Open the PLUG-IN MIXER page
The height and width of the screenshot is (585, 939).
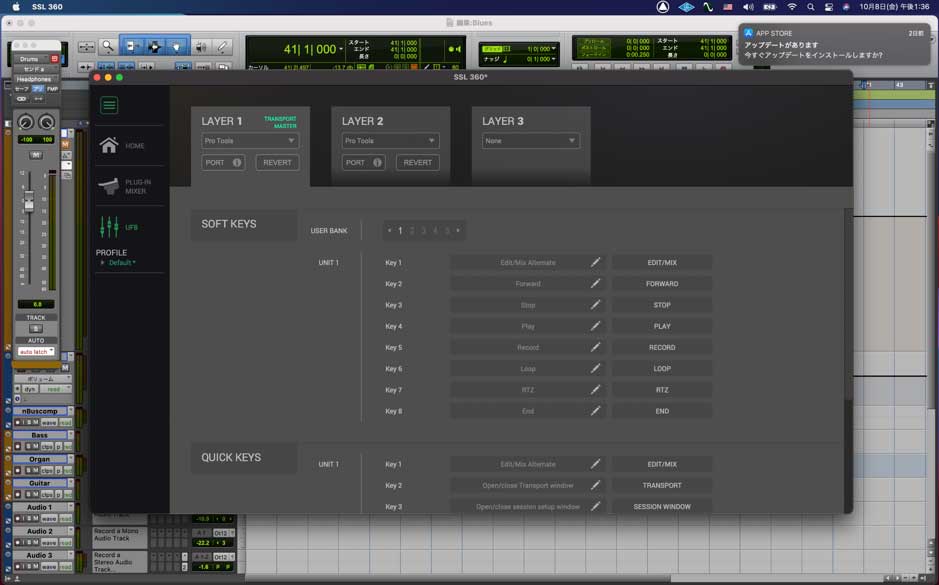click(108, 186)
